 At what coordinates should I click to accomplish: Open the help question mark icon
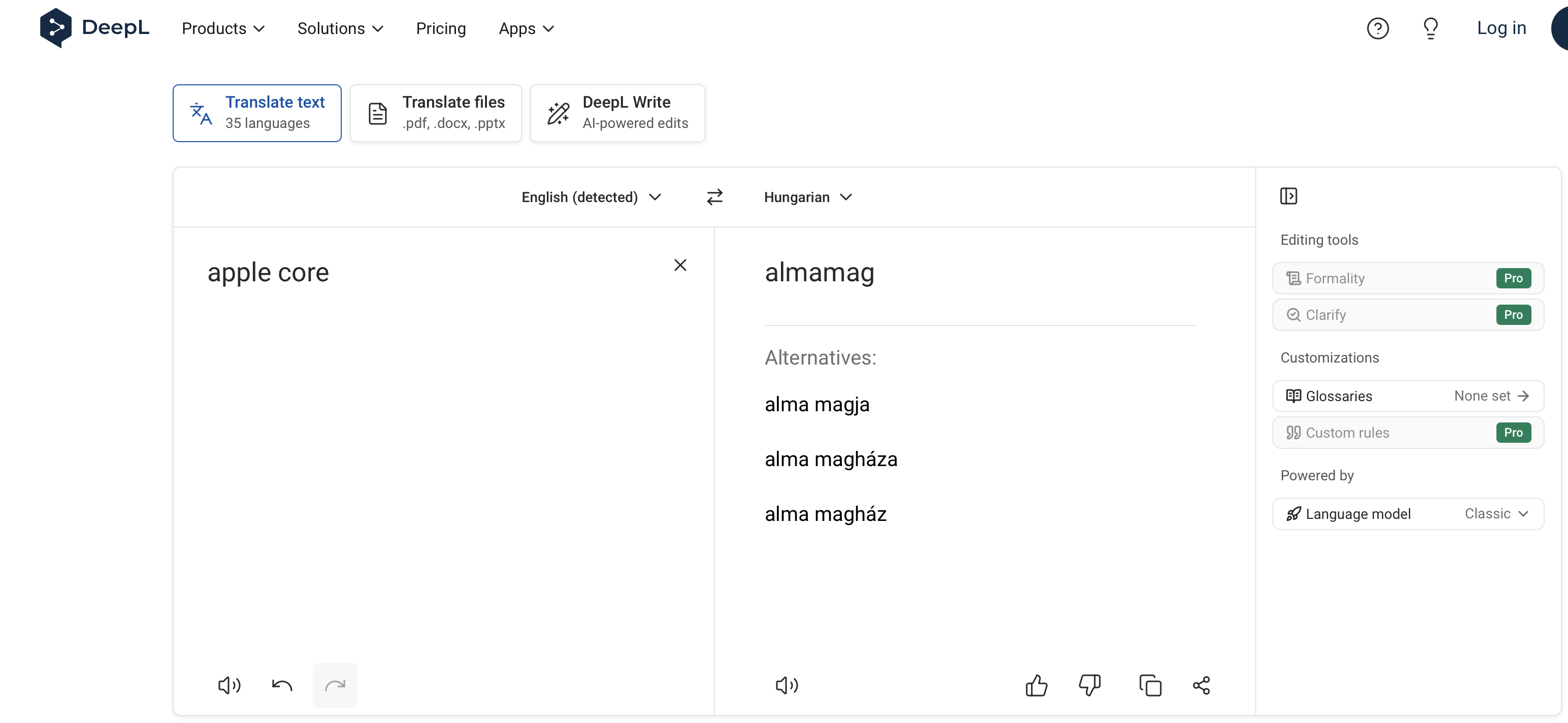pyautogui.click(x=1378, y=28)
